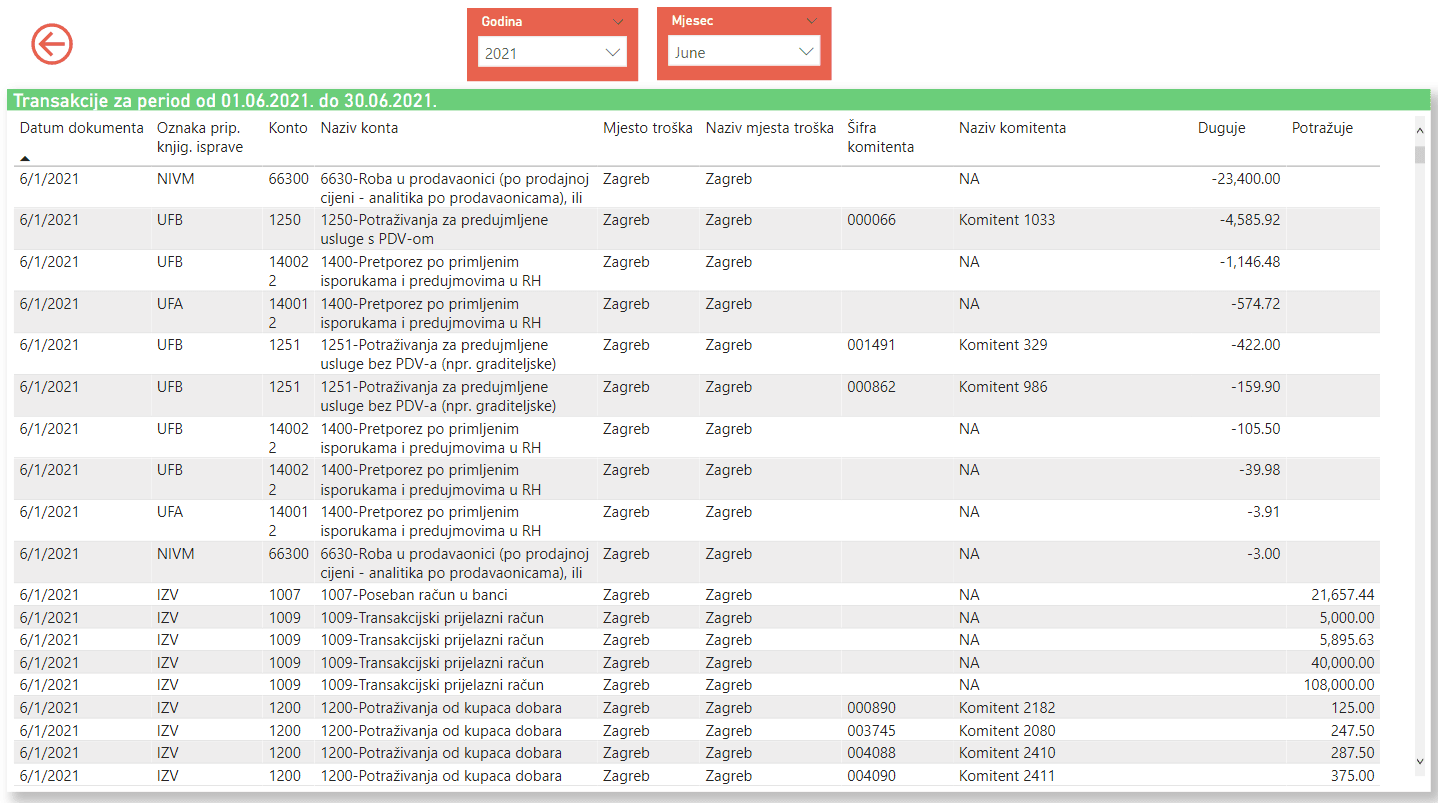This screenshot has height=803, width=1438.
Task: Select the komitent code 003745
Action: (x=871, y=731)
